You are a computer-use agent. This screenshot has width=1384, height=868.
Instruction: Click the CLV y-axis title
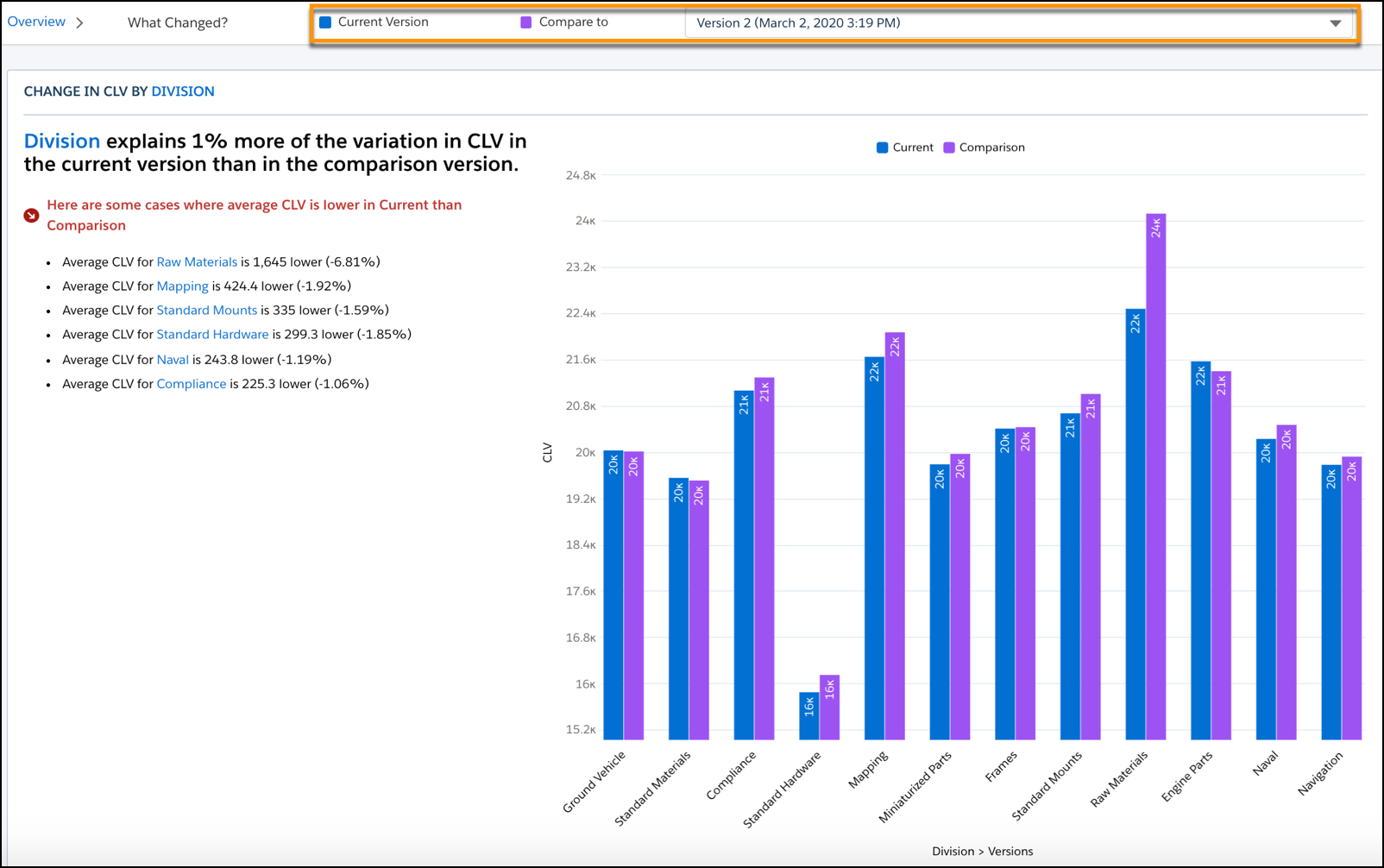tap(547, 452)
